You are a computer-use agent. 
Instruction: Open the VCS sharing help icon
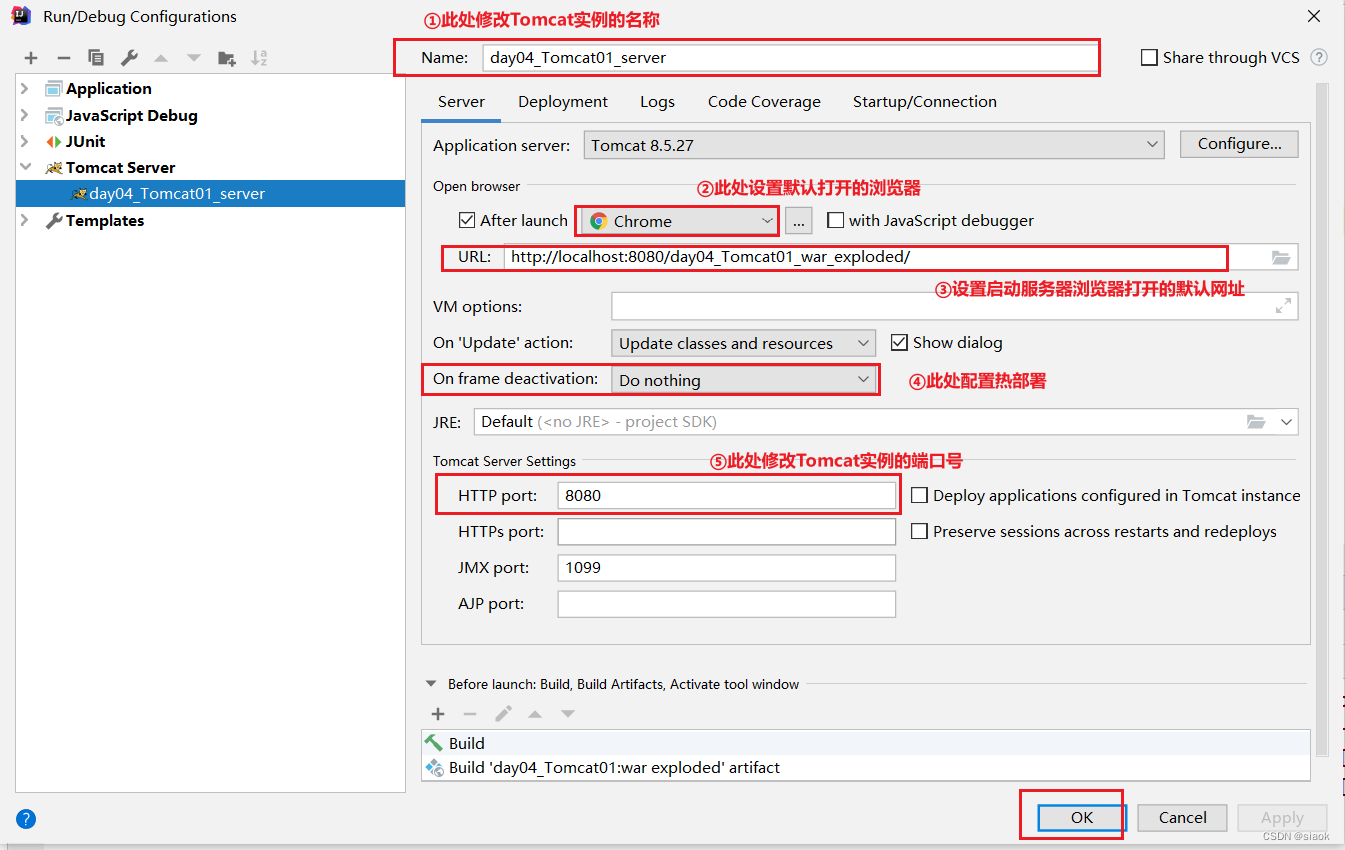click(x=1319, y=57)
